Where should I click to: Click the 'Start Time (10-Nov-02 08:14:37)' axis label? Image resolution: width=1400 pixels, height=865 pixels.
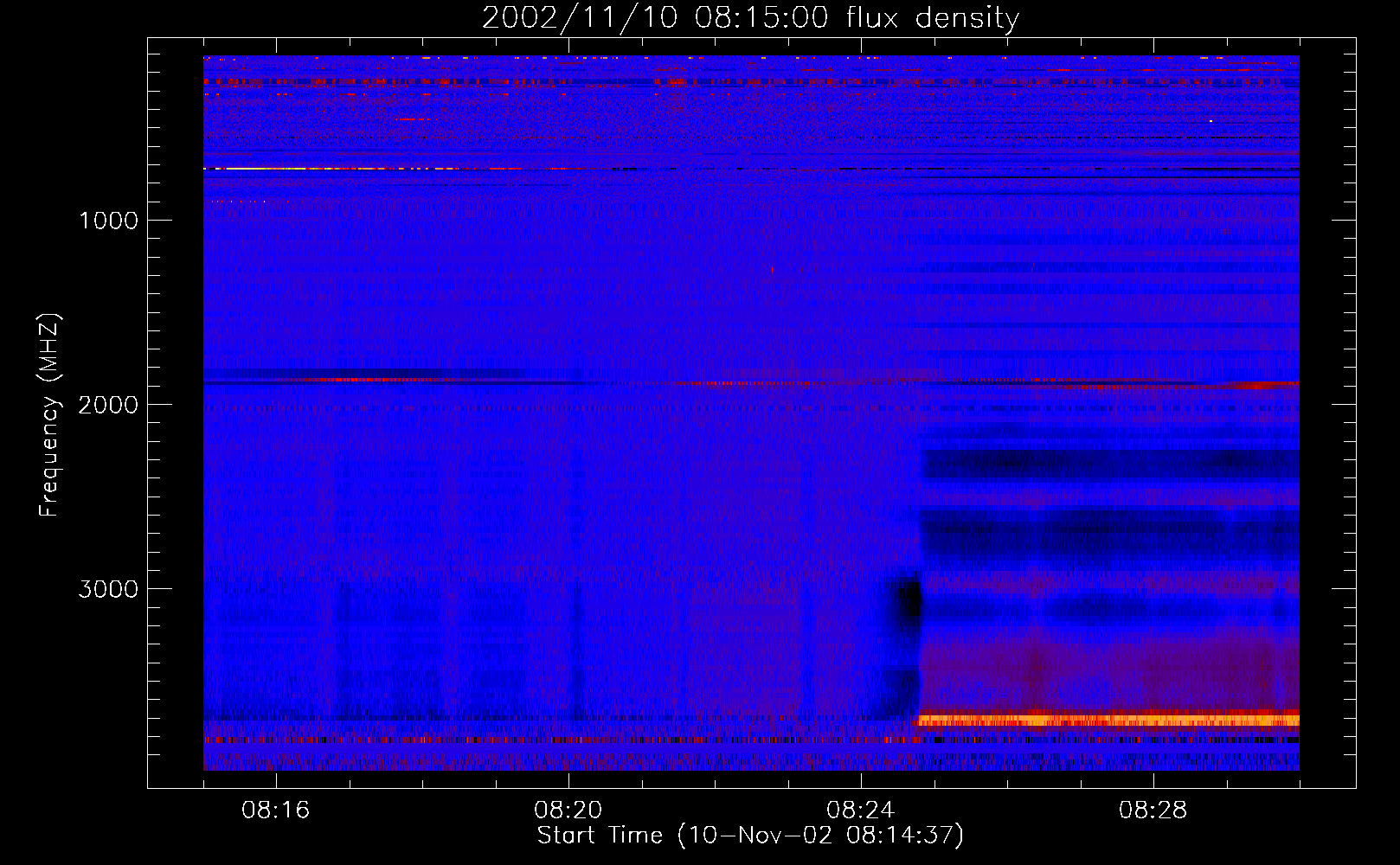coord(750,836)
